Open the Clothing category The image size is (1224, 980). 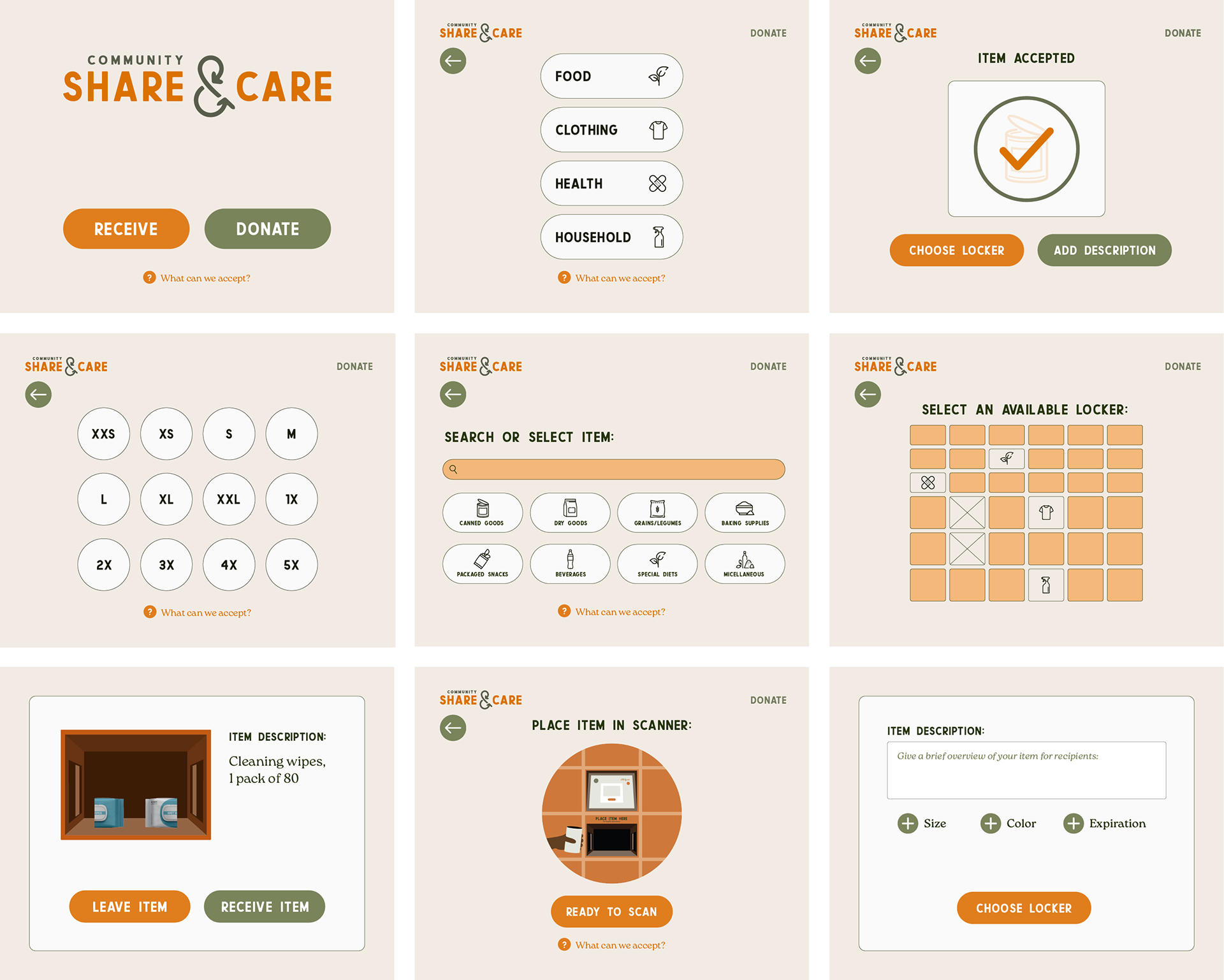611,129
